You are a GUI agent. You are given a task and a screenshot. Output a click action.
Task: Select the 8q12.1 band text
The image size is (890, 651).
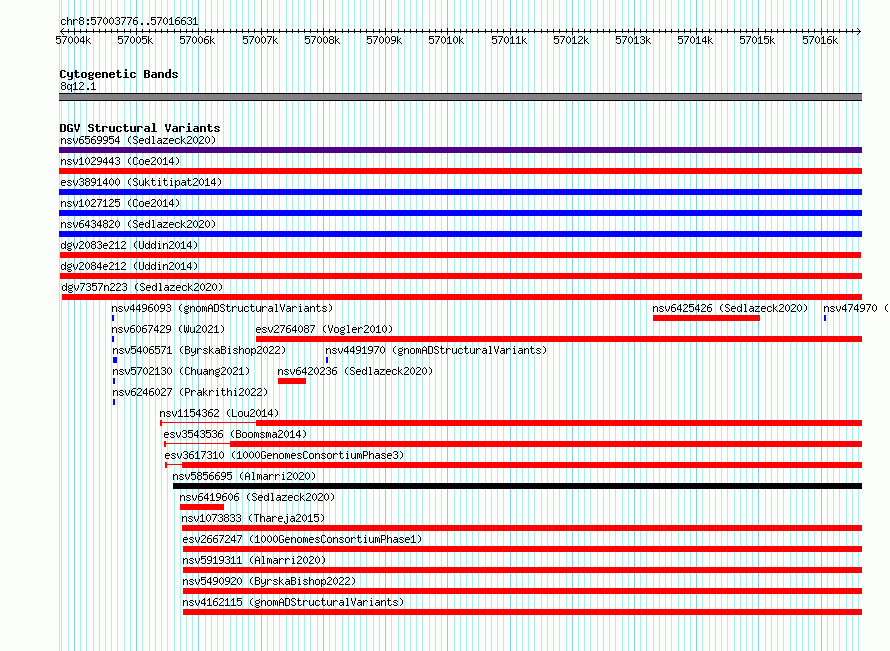pos(78,87)
